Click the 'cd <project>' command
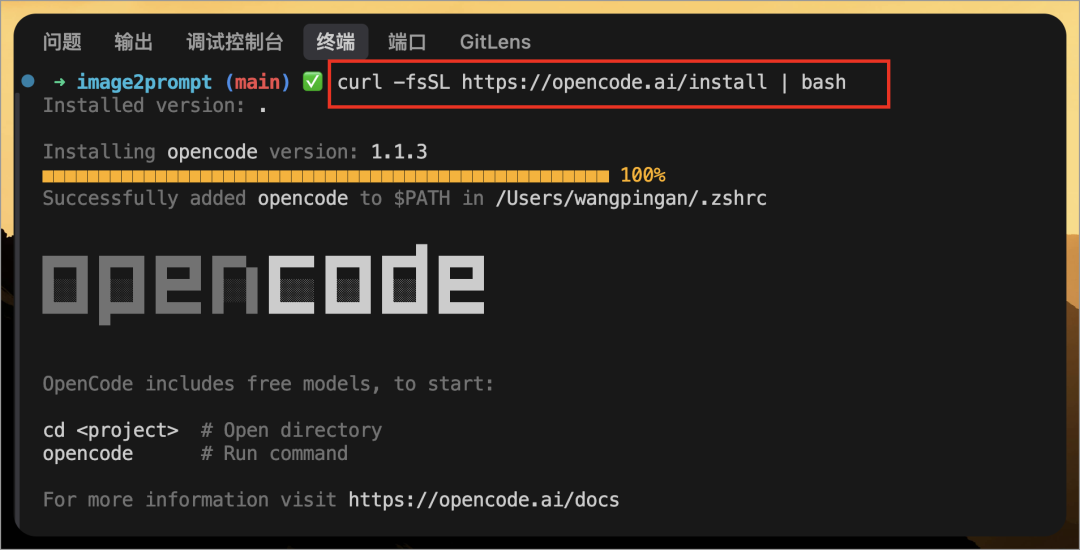The width and height of the screenshot is (1080, 550). [110, 430]
